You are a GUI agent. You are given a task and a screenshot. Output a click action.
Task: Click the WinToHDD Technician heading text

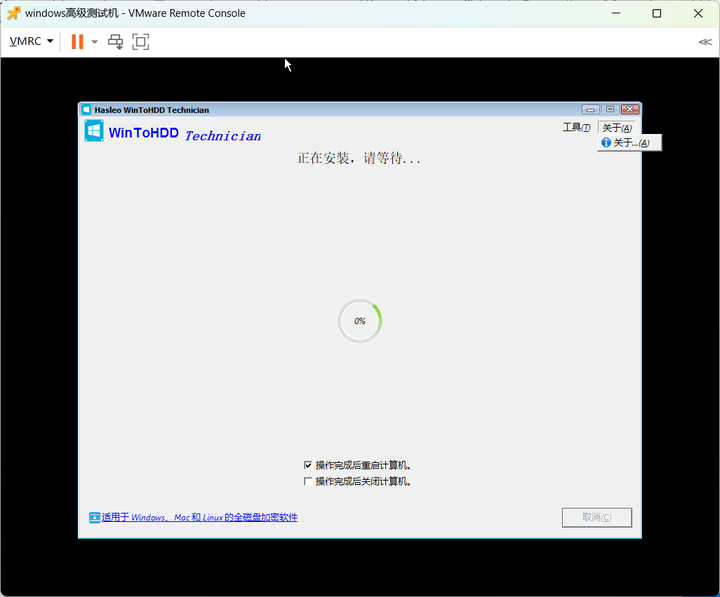tap(185, 134)
